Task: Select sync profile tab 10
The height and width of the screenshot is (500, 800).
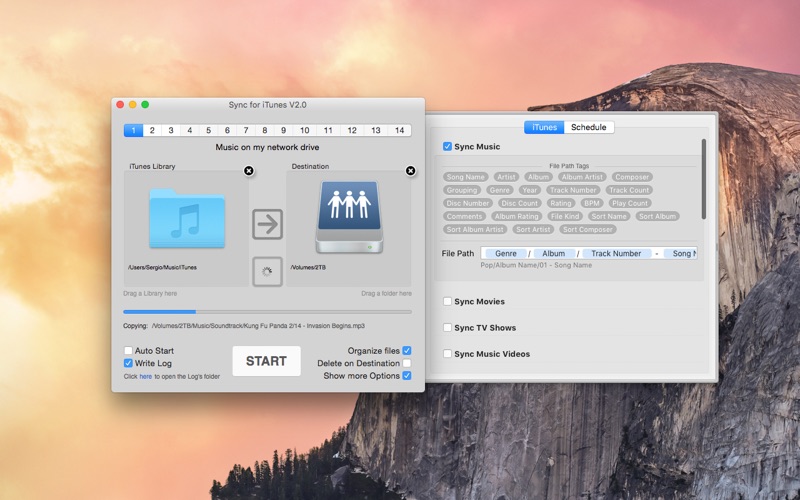Action: [305, 130]
